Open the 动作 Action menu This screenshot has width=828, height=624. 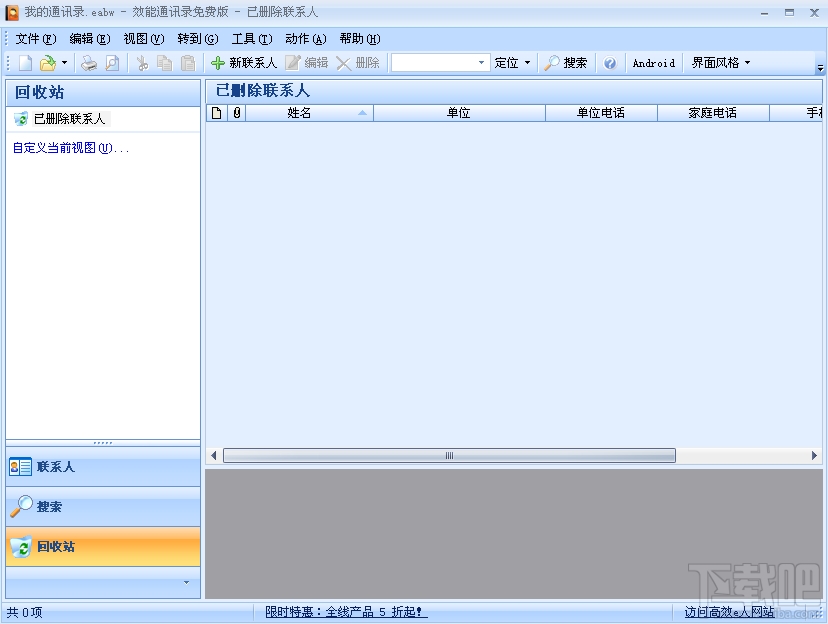[x=305, y=38]
